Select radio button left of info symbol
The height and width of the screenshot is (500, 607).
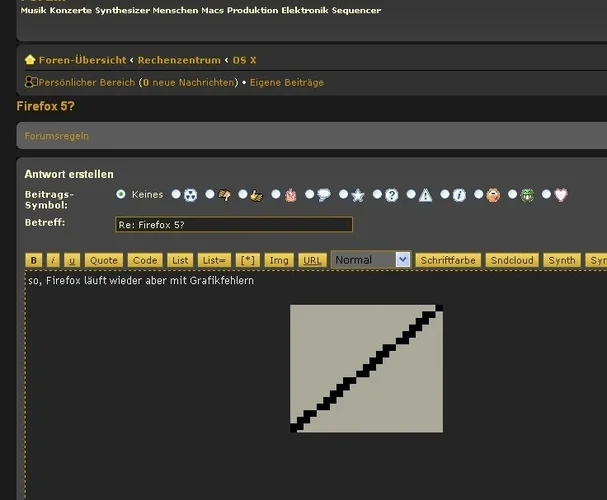[445, 194]
